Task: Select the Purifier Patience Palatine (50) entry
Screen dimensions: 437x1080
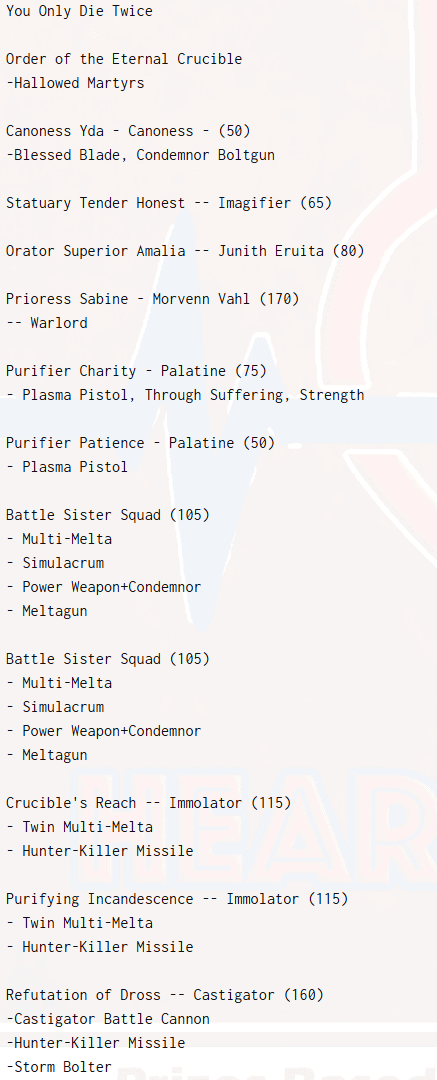Action: tap(141, 443)
